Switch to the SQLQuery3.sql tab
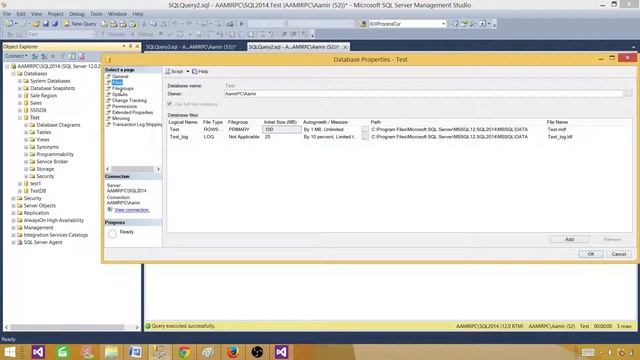 (191, 47)
